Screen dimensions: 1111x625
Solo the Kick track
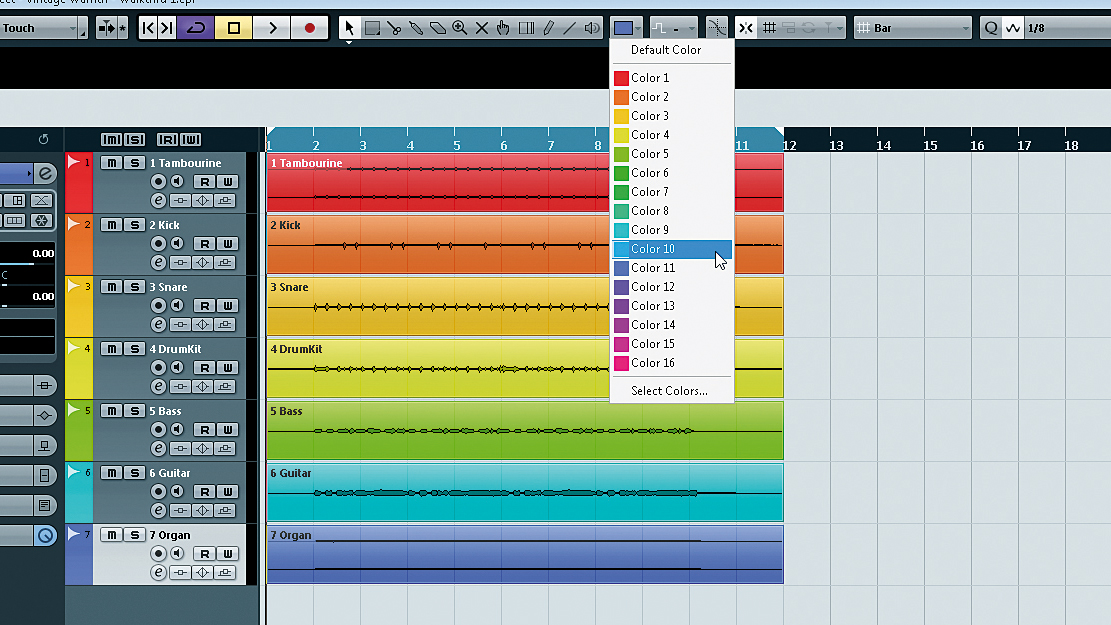coord(134,225)
